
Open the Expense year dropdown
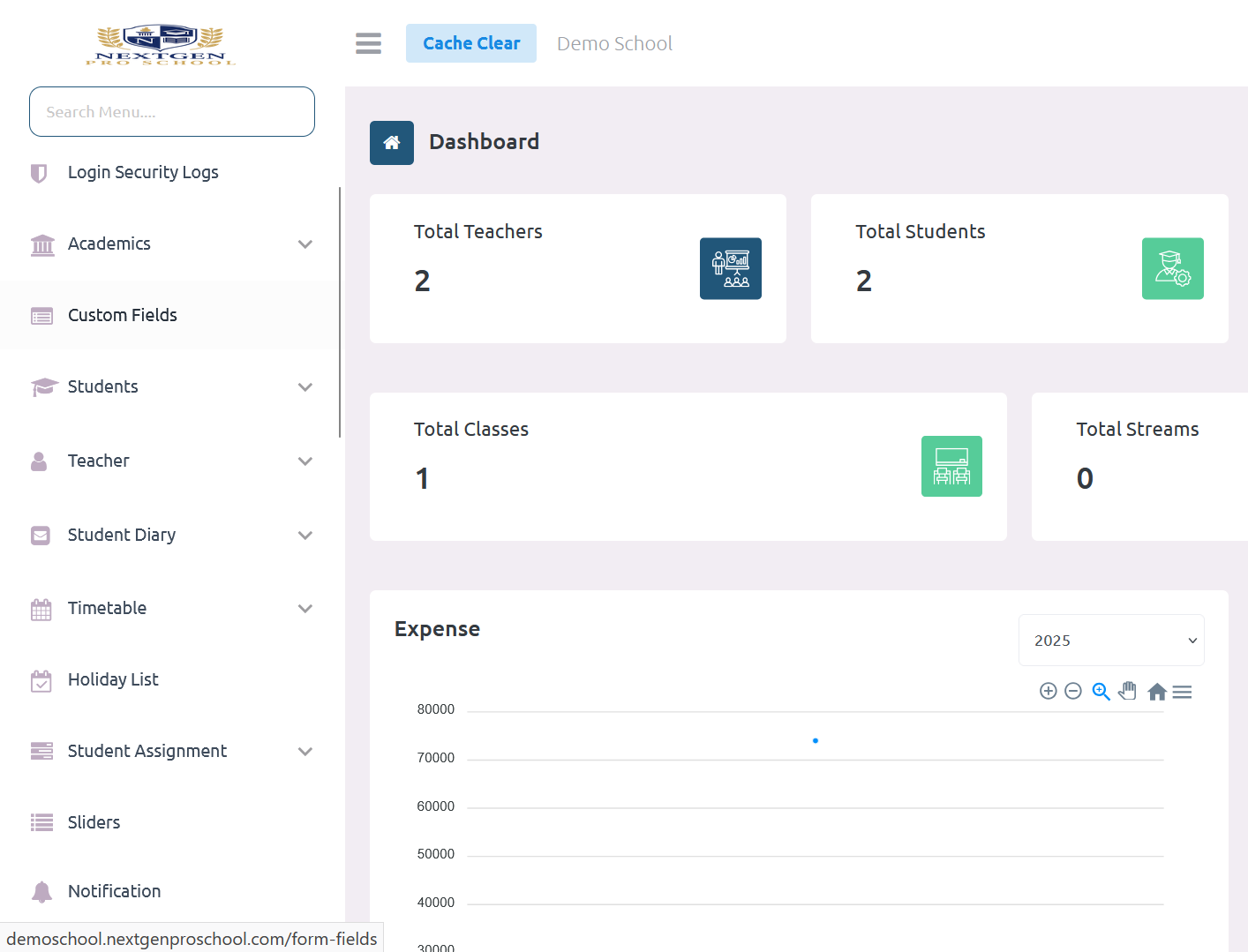[x=1110, y=641]
